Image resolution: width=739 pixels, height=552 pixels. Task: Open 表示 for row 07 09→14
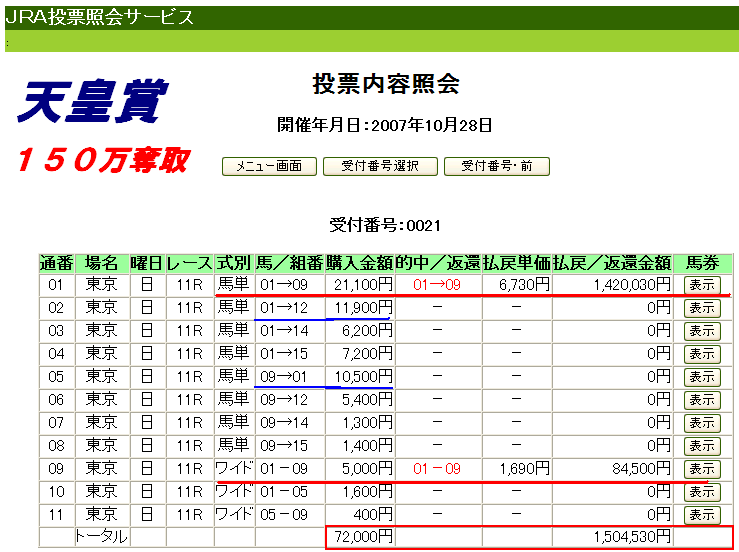pyautogui.click(x=702, y=423)
